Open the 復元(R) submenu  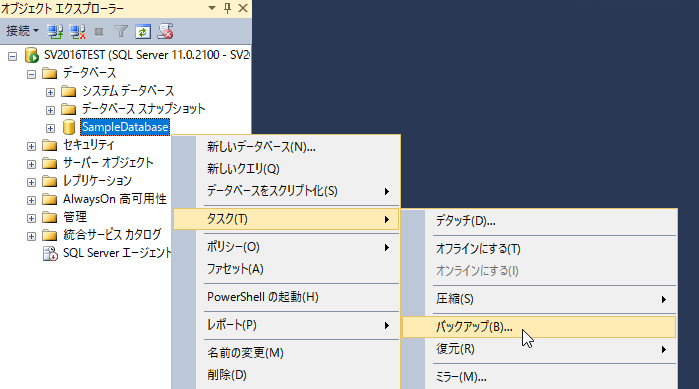coord(539,349)
